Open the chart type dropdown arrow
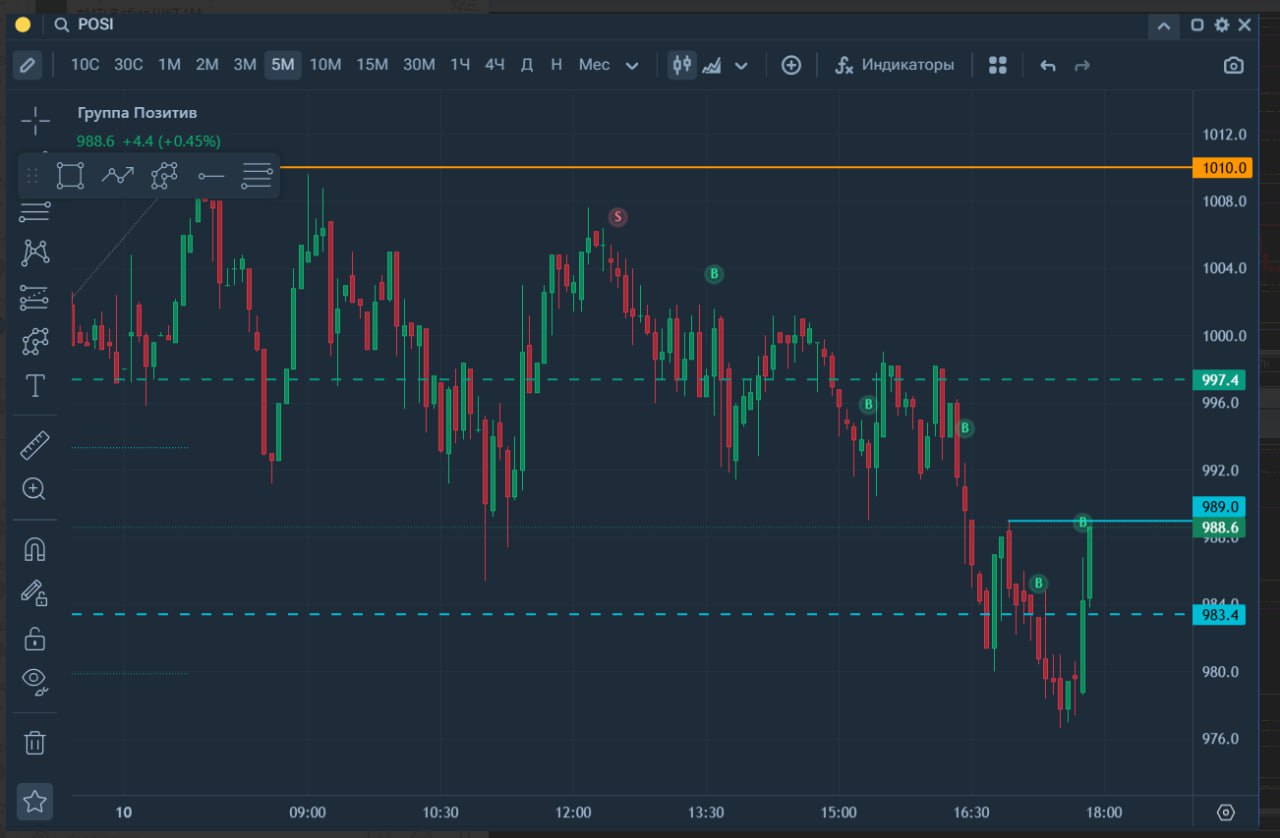Screen dimensions: 1280x838 click(x=741, y=66)
